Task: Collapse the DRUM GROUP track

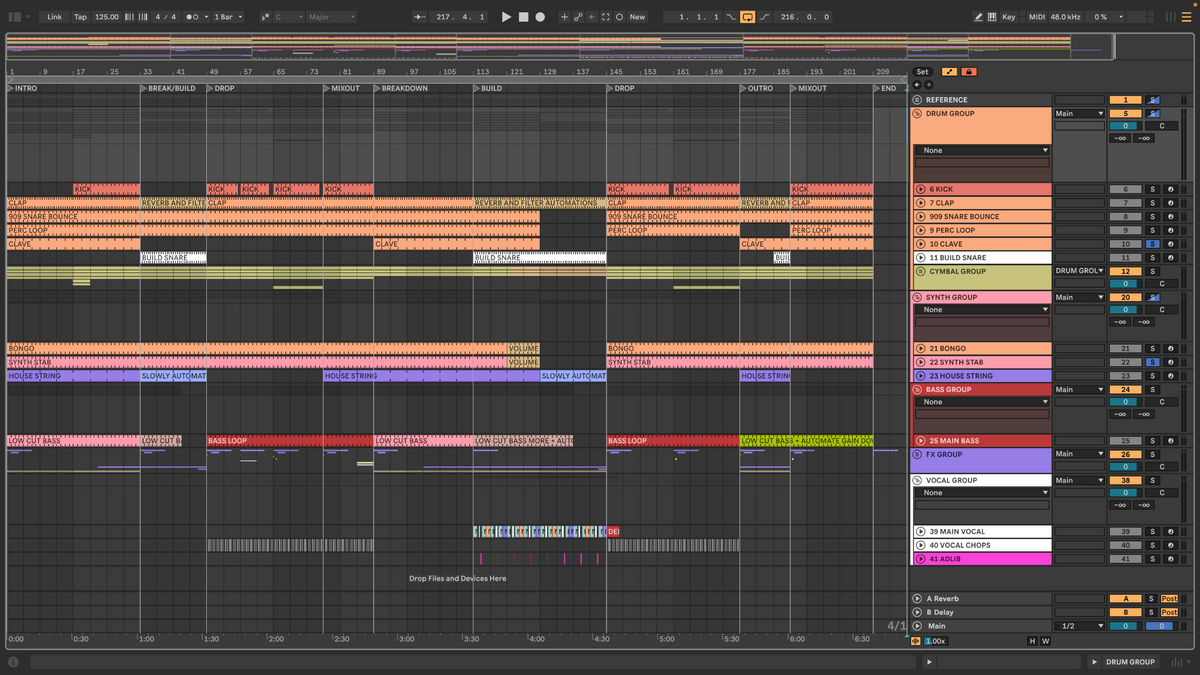Action: point(917,114)
